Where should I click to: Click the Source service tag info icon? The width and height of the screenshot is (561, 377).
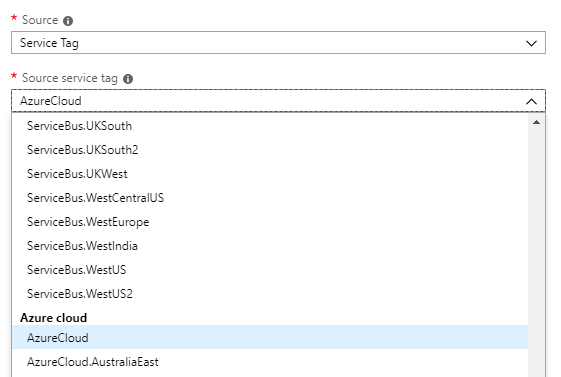tap(128, 79)
